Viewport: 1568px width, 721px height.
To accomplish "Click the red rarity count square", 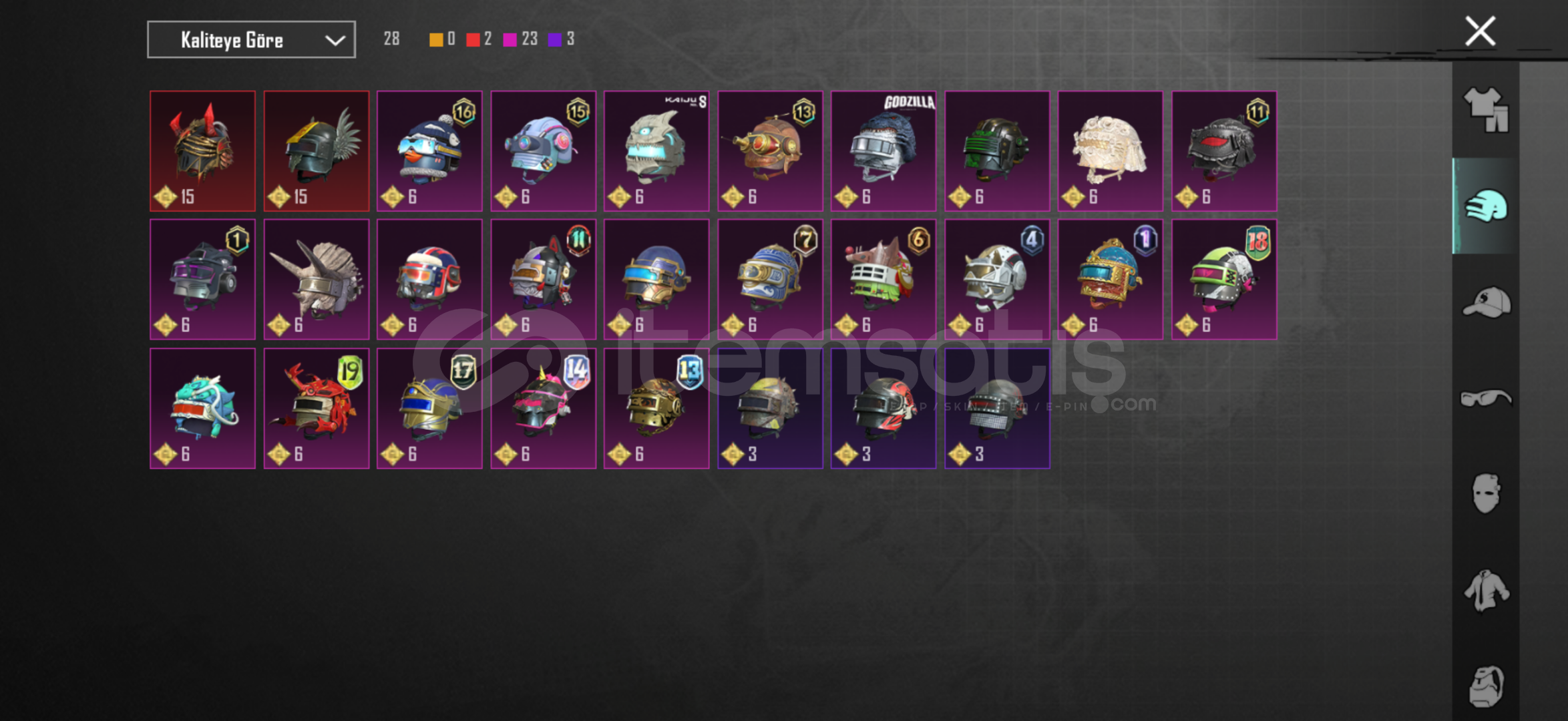I will pos(473,39).
